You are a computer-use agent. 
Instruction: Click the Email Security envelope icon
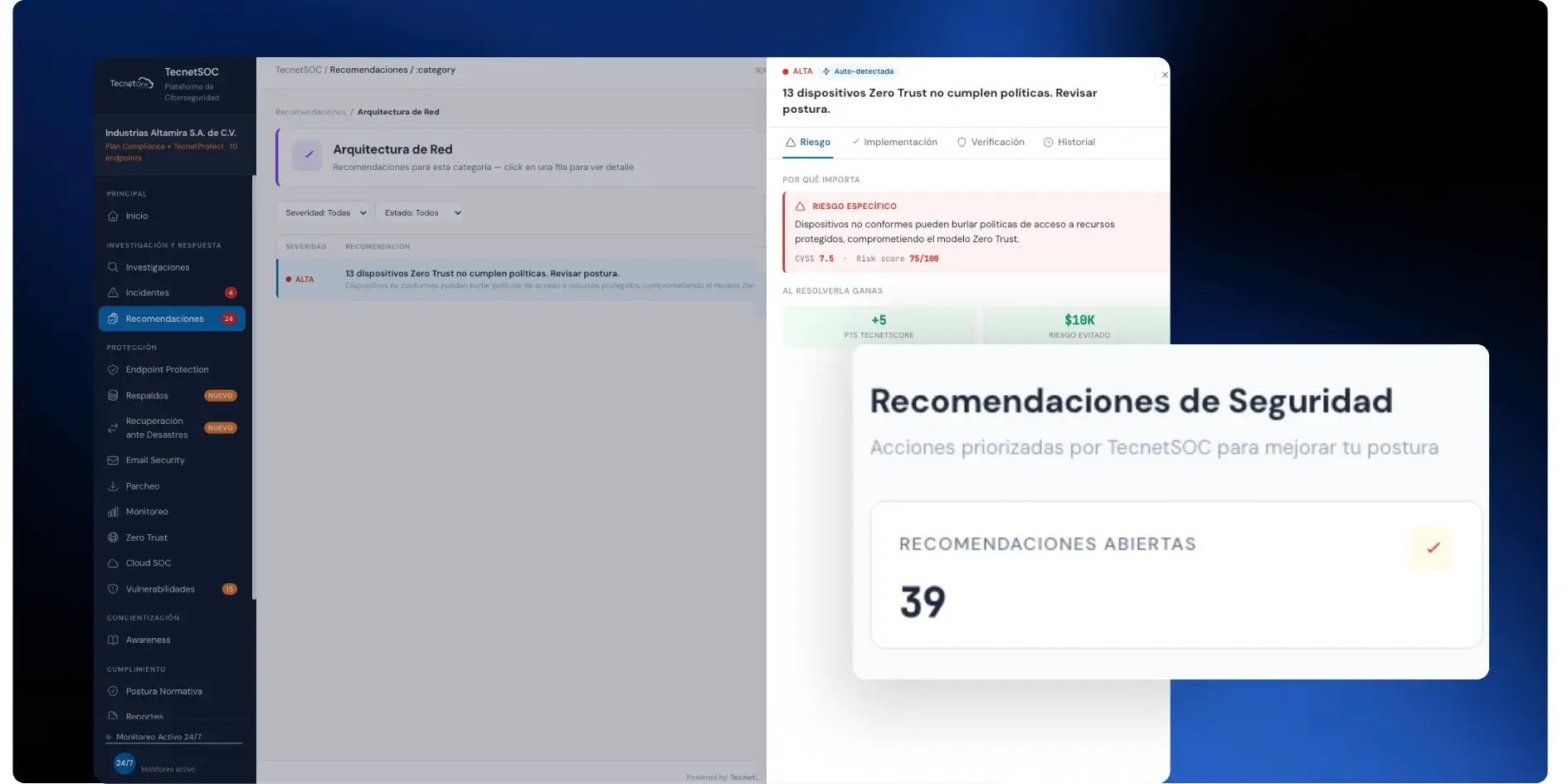(113, 460)
